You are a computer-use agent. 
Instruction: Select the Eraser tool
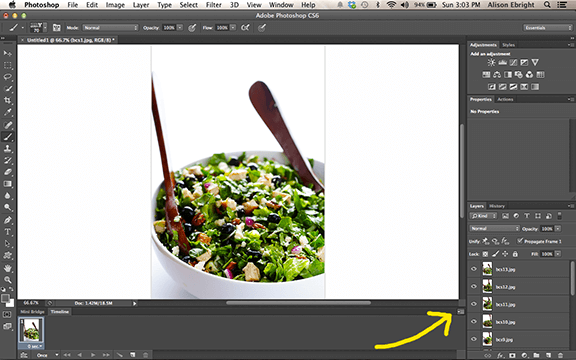7,172
